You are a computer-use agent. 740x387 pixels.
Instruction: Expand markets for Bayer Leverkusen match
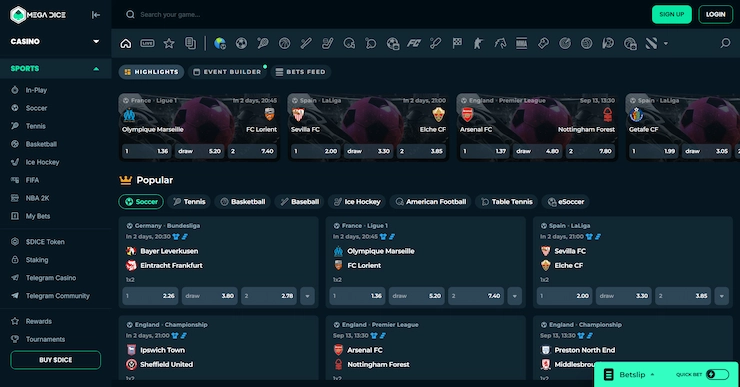pos(307,296)
